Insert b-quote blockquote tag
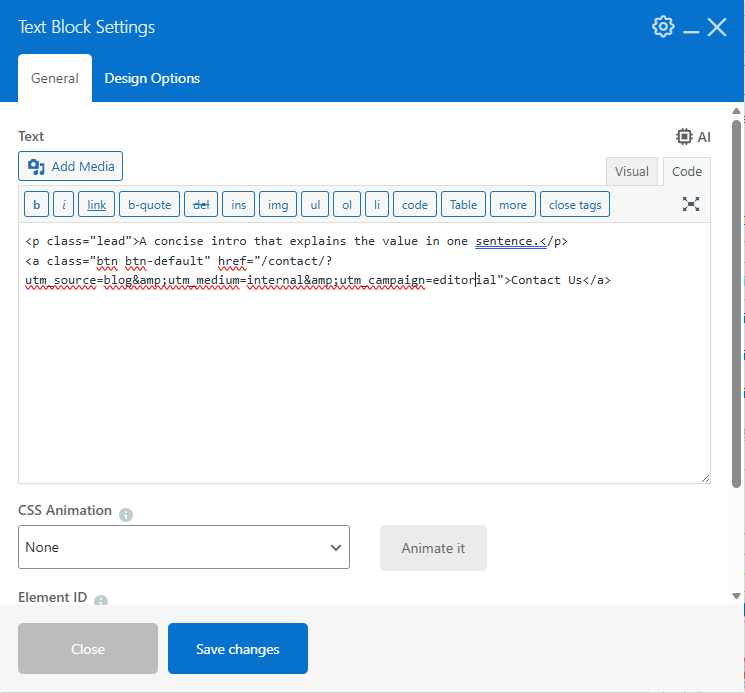Screen dimensions: 745x693 (x=149, y=205)
